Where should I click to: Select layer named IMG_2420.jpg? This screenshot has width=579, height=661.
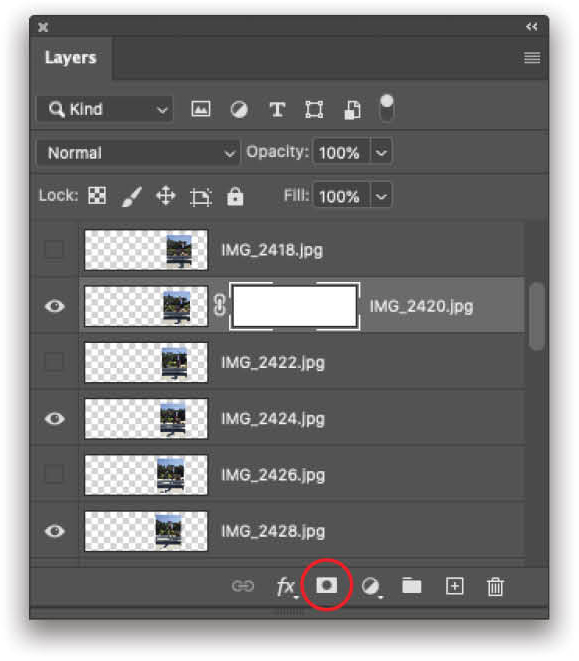click(x=421, y=306)
